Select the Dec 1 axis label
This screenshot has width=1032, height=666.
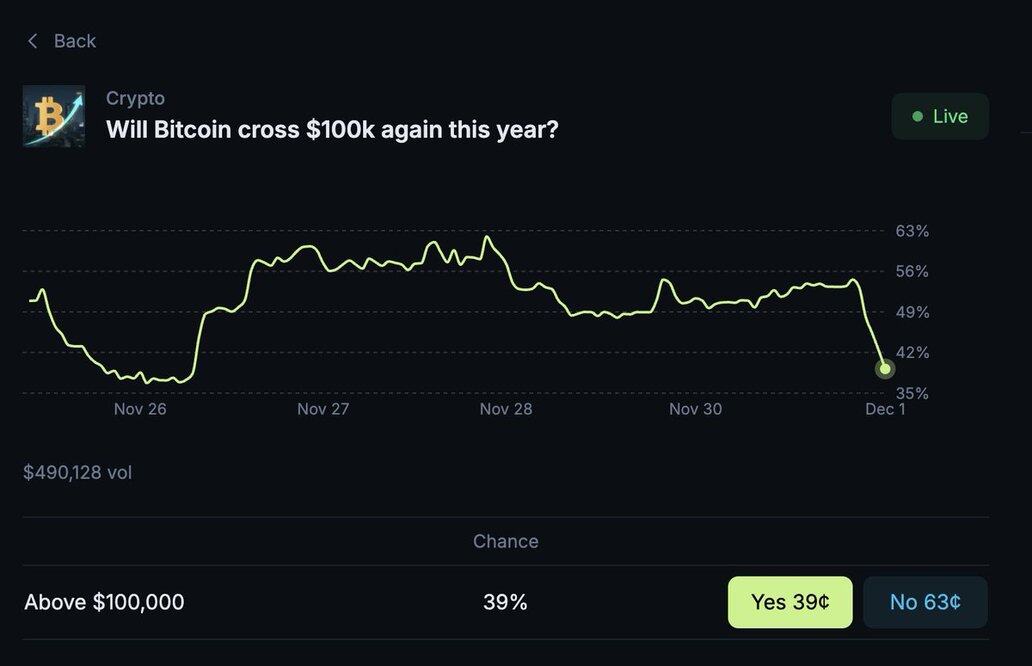tap(885, 409)
